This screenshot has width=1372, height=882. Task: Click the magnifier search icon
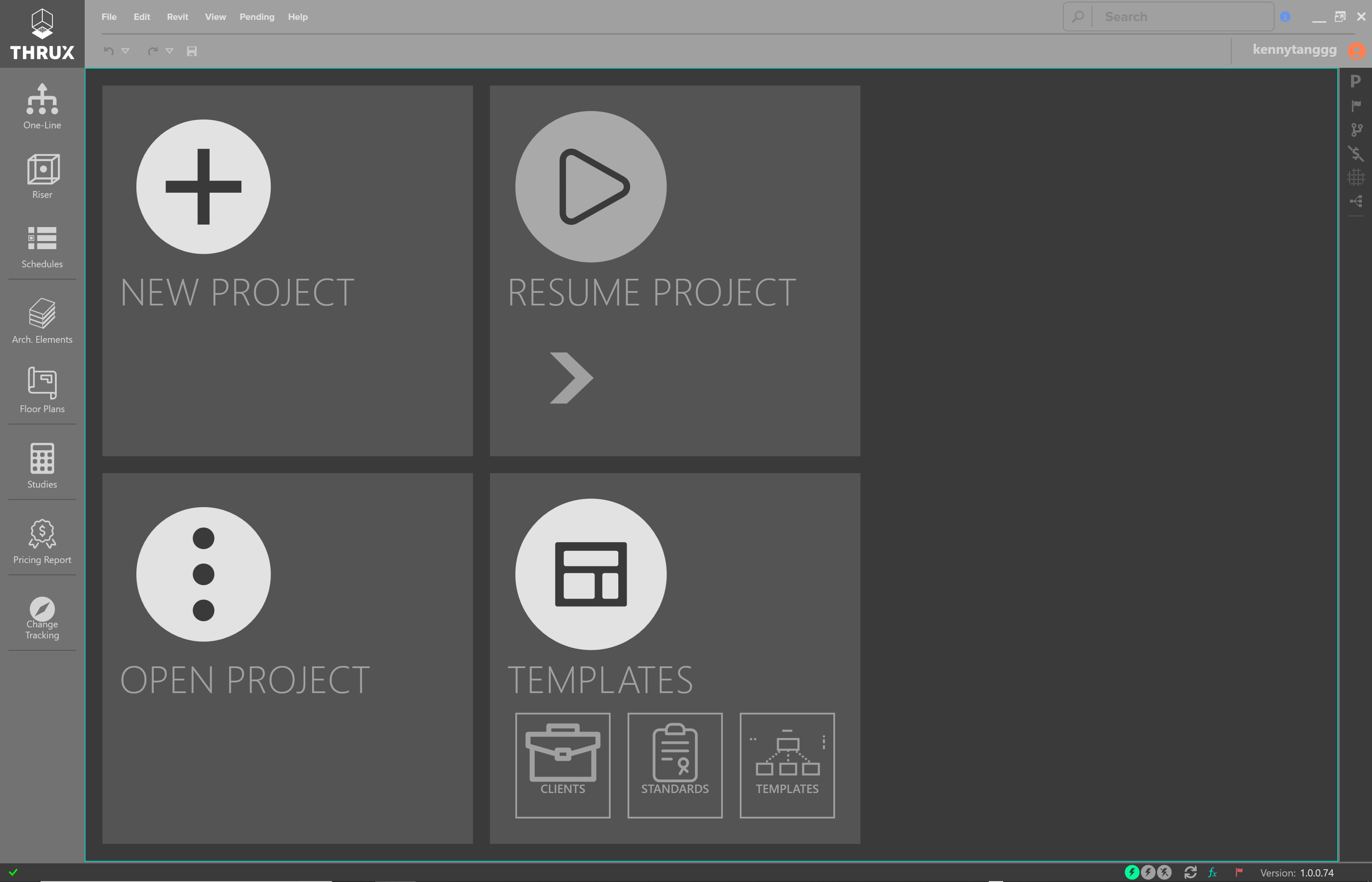[x=1078, y=17]
